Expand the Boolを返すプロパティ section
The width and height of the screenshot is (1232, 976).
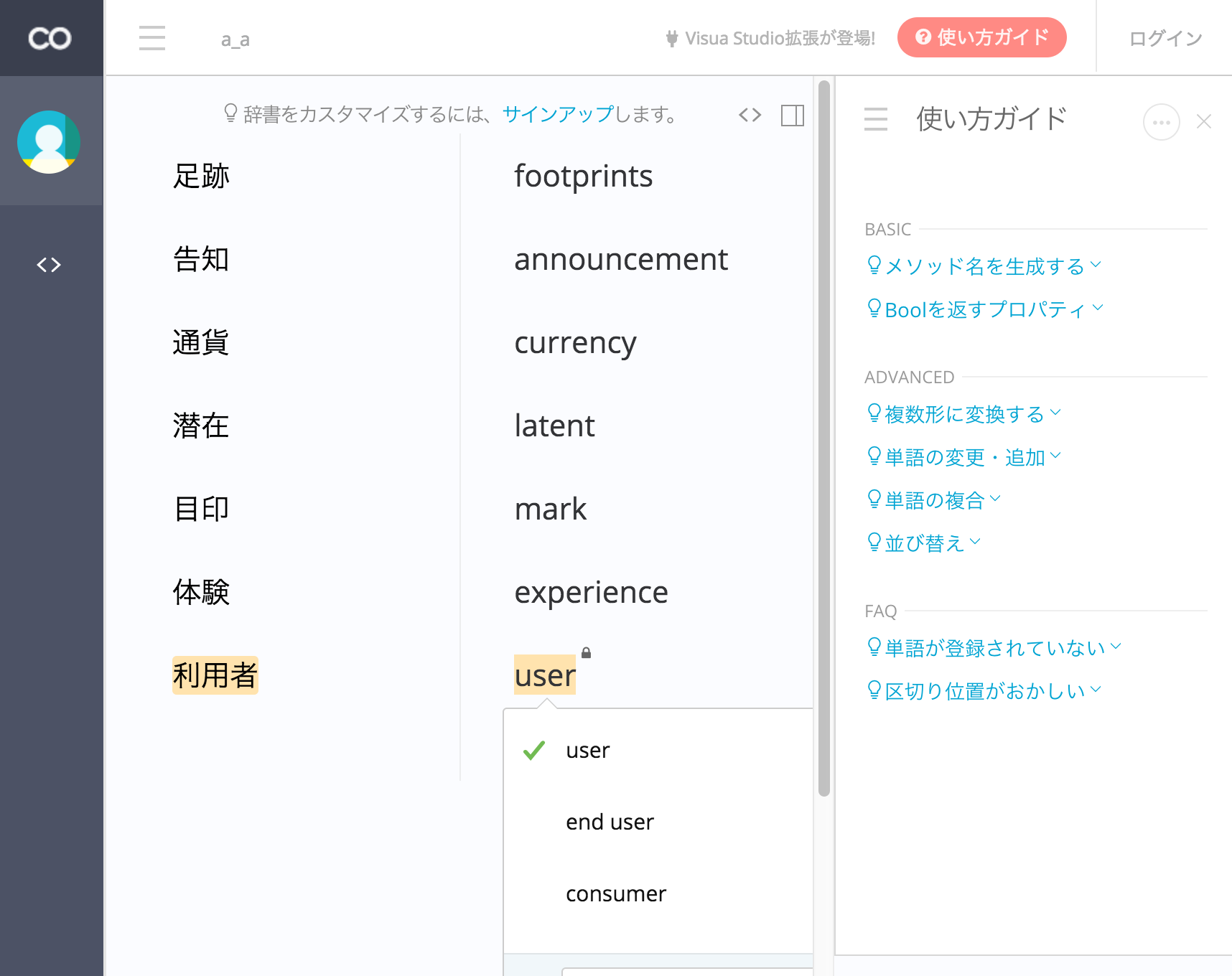pyautogui.click(x=985, y=309)
